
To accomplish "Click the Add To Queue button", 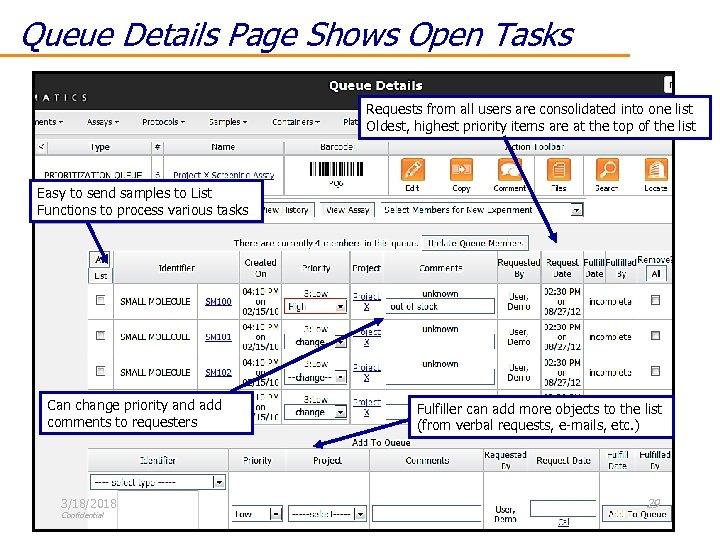I will pos(636,514).
